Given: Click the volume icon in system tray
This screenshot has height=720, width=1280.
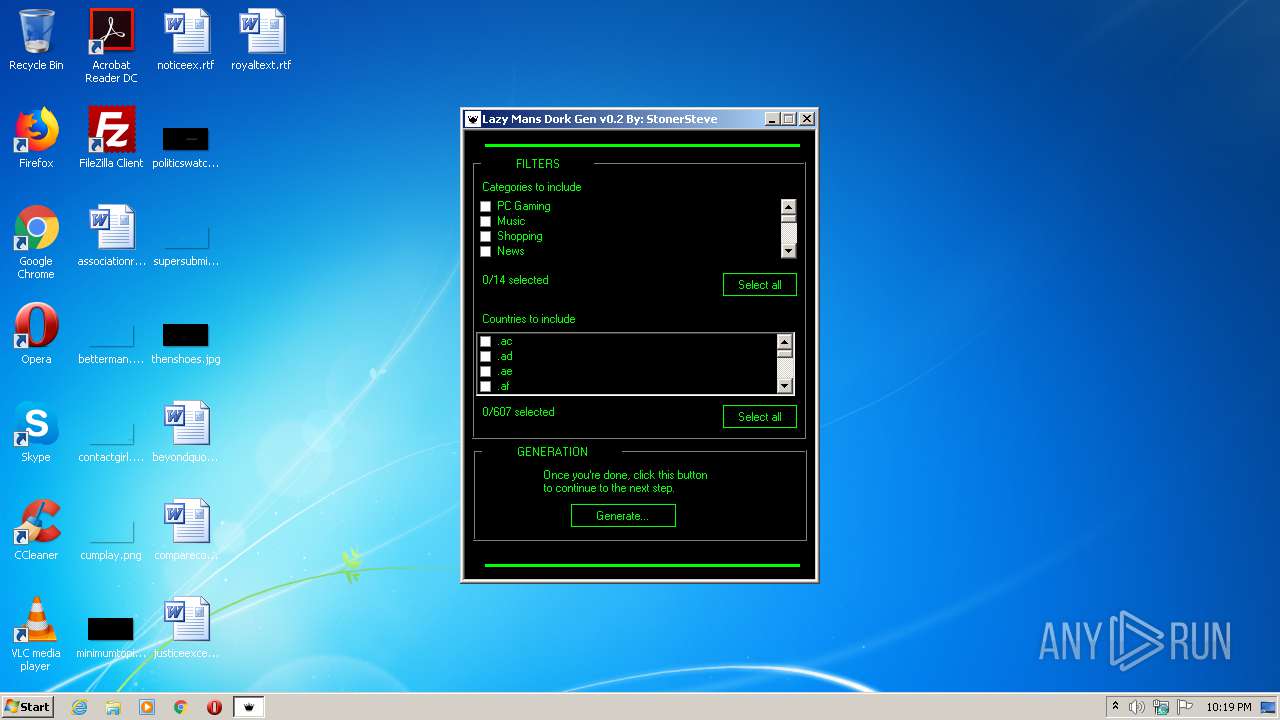Looking at the screenshot, I should click(x=1137, y=707).
